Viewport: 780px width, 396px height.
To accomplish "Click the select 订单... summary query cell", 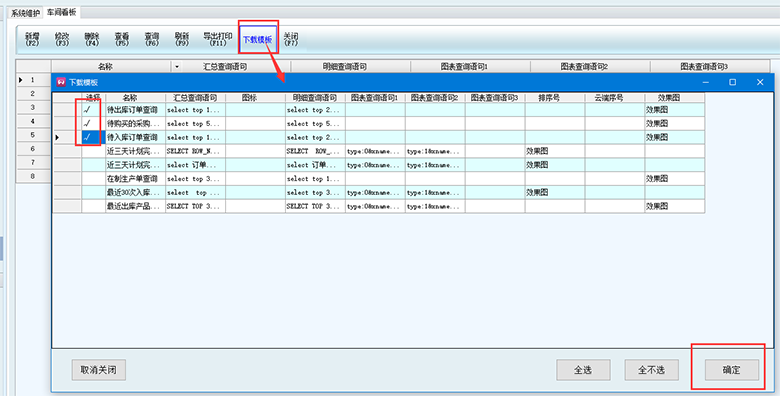I will [195, 165].
